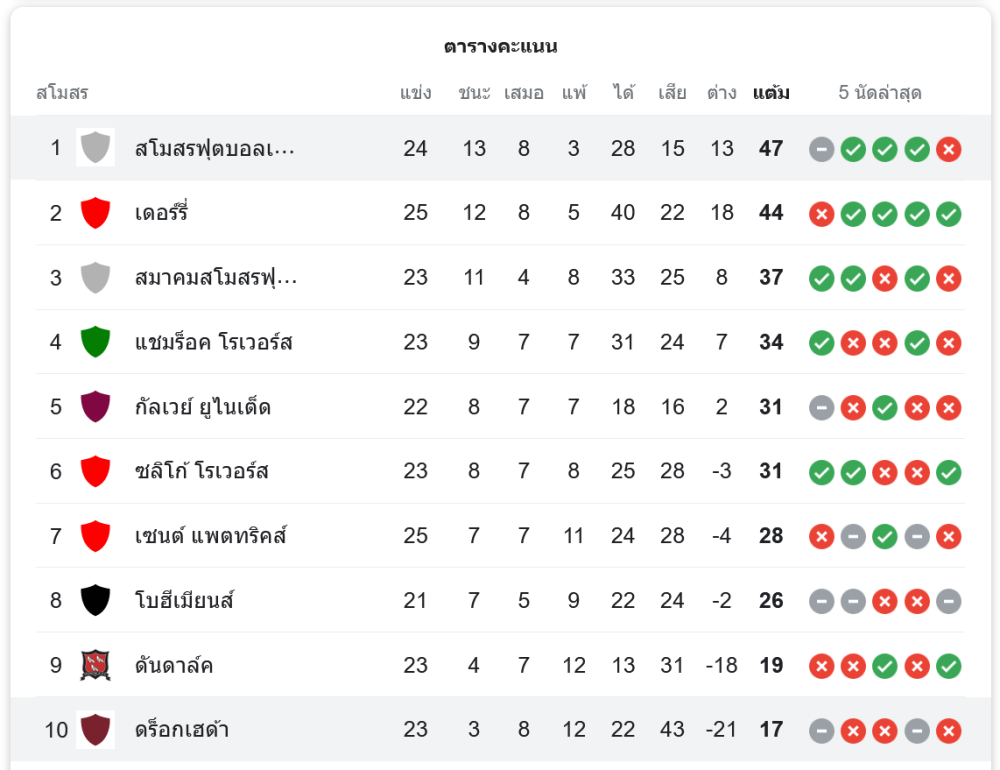This screenshot has width=1000, height=770.
Task: Click the ตารางคะแนน table title
Action: click(x=500, y=46)
